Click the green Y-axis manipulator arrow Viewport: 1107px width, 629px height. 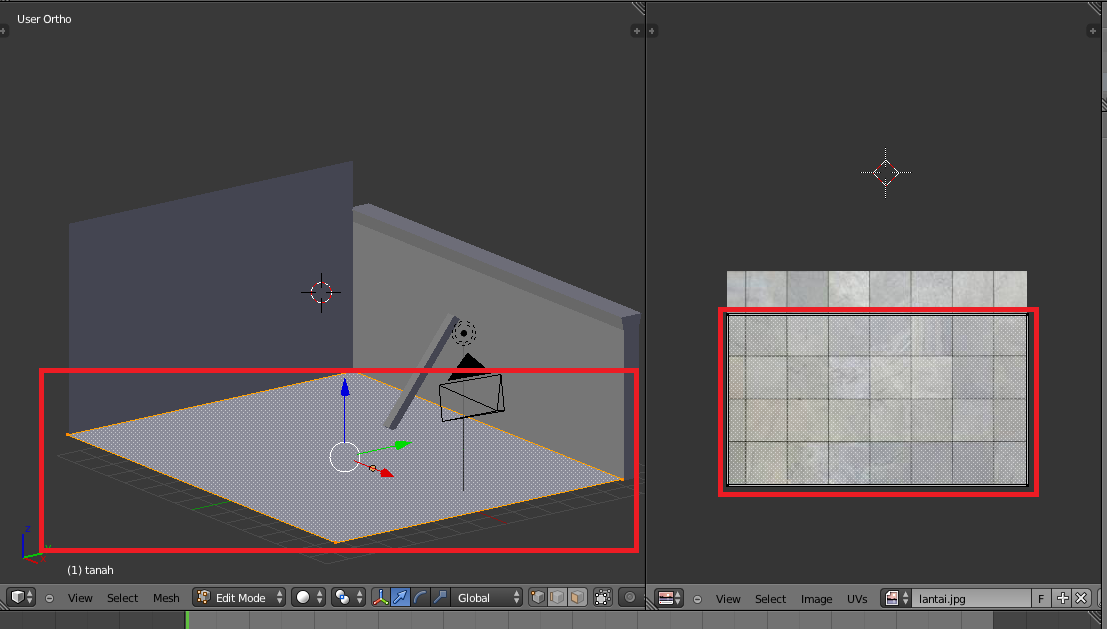[403, 445]
